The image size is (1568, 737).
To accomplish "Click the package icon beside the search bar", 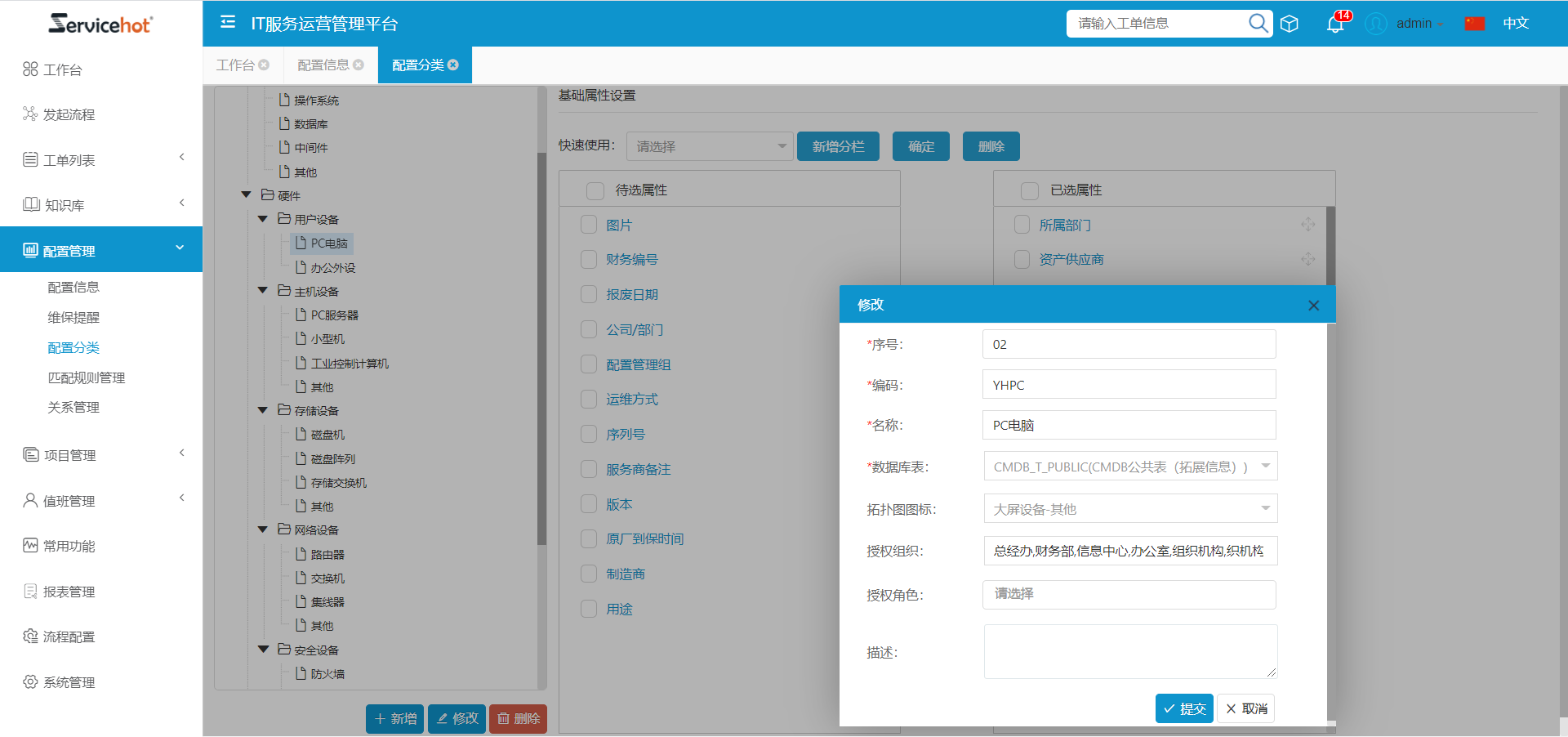I will pyautogui.click(x=1290, y=24).
